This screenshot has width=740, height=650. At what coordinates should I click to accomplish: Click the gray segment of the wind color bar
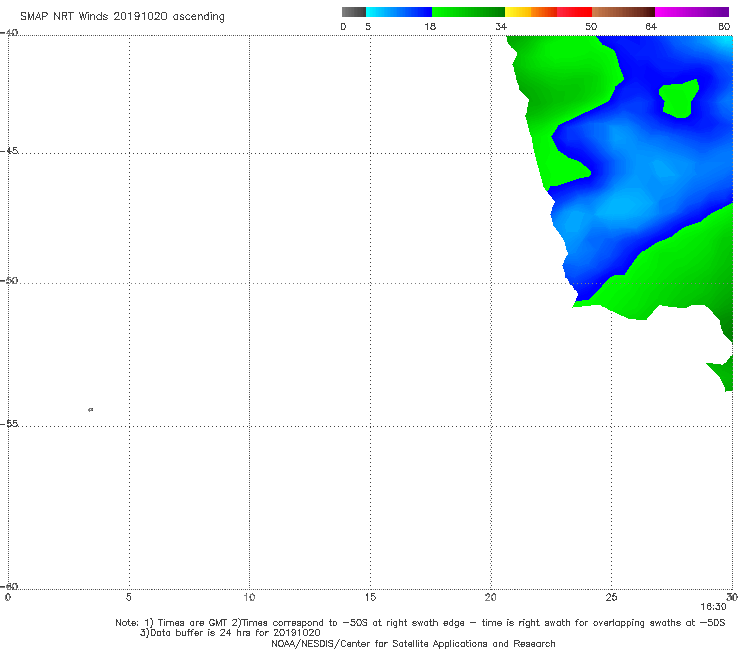(x=354, y=12)
